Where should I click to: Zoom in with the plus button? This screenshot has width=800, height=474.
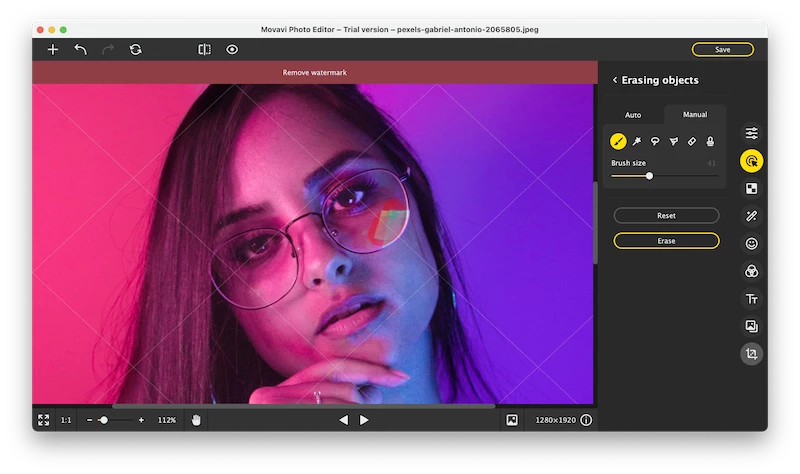pos(141,420)
